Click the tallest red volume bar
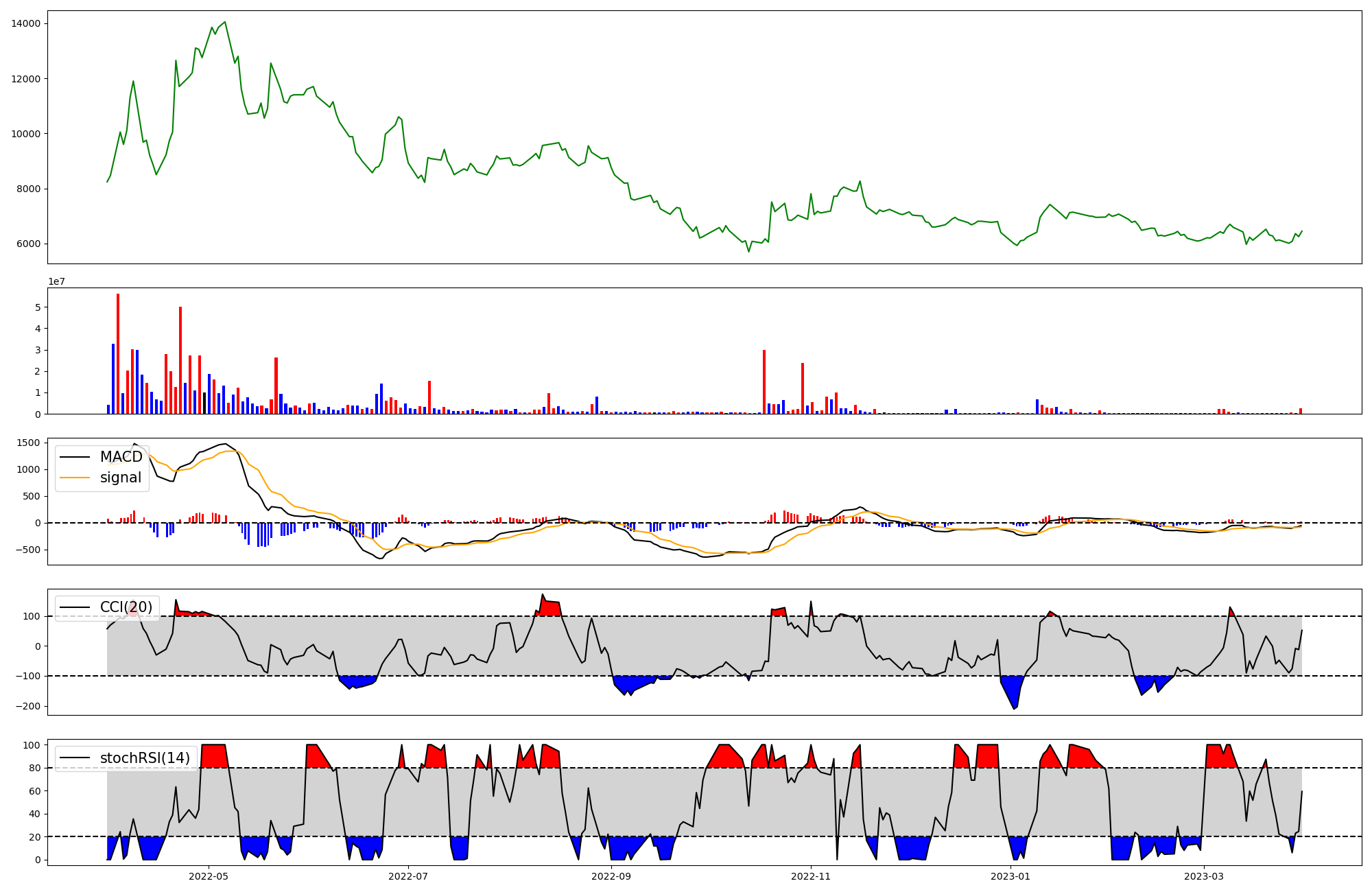 (118, 353)
